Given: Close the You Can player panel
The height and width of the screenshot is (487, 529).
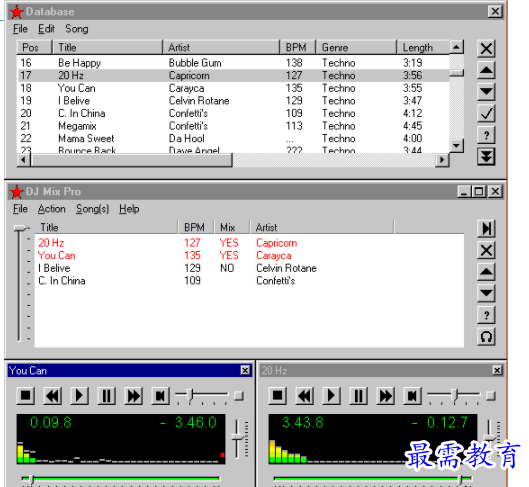Looking at the screenshot, I should pos(245,370).
